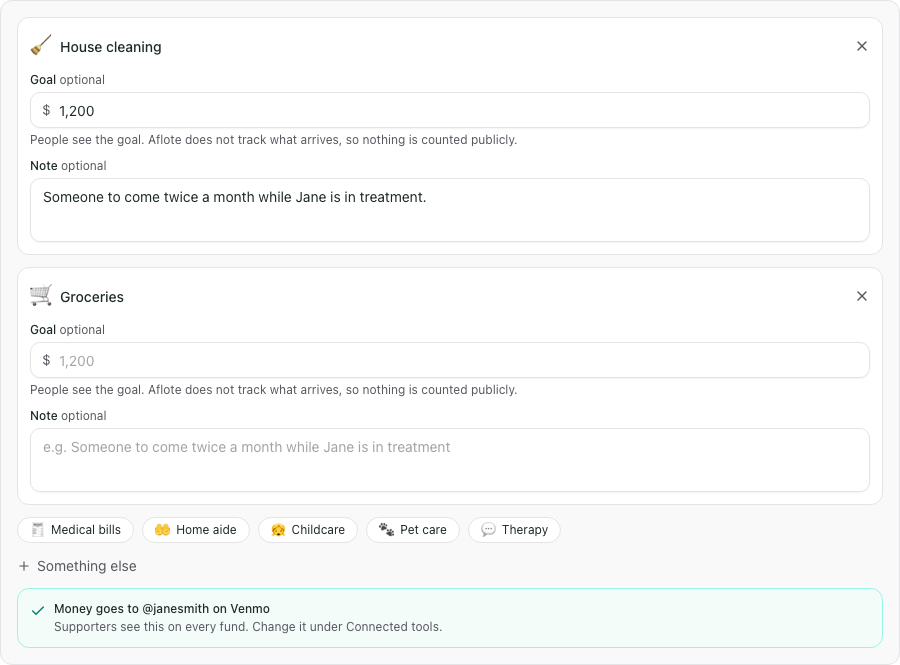The height and width of the screenshot is (665, 900).
Task: Edit the House cleaning note text box
Action: point(449,210)
